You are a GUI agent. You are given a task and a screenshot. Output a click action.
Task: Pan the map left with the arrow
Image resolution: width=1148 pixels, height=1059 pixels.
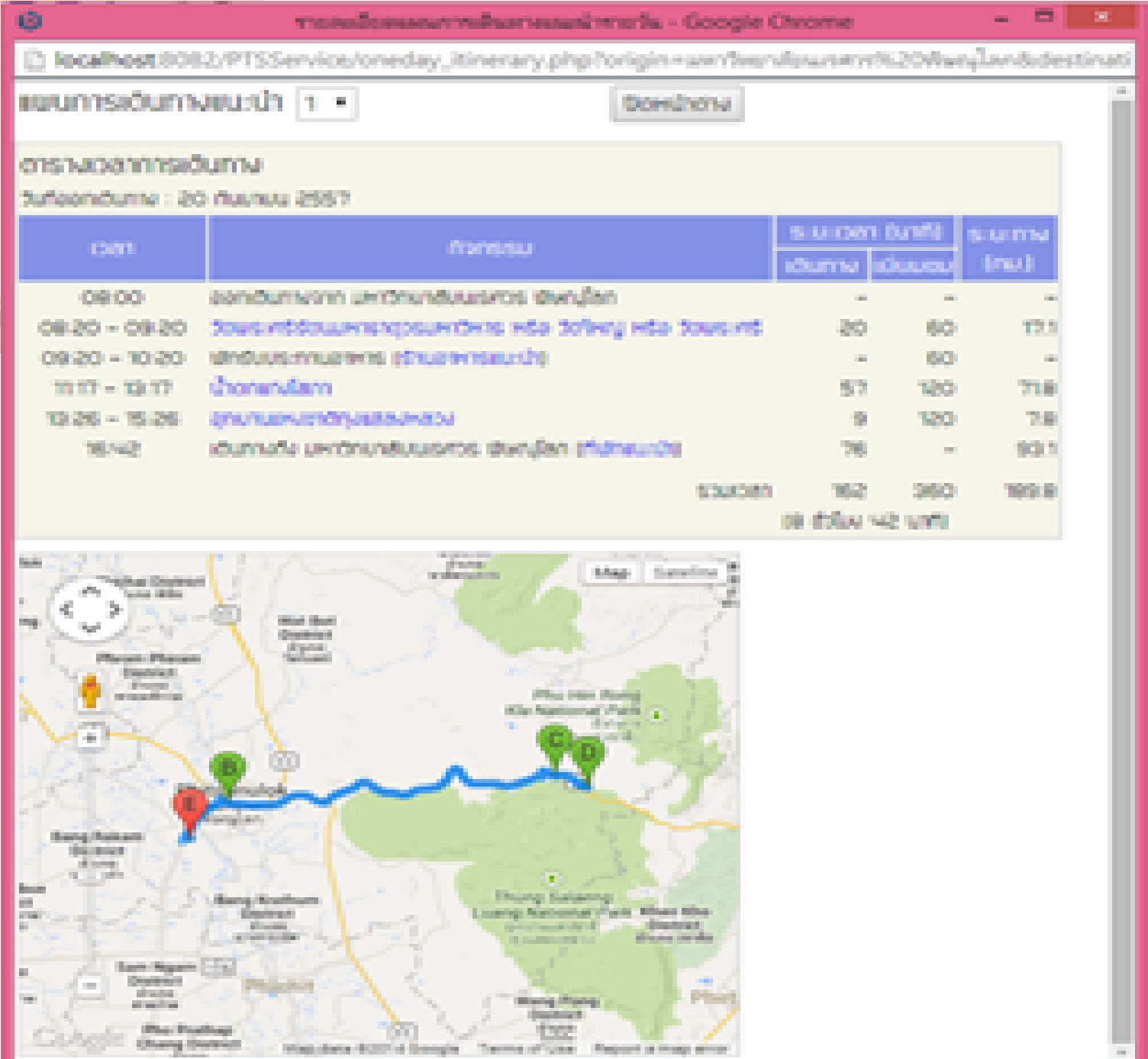coord(66,609)
